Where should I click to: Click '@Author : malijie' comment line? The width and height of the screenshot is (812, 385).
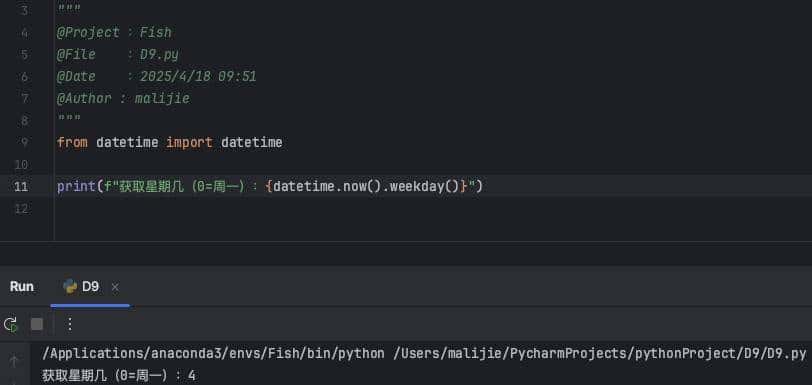pyautogui.click(x=123, y=98)
